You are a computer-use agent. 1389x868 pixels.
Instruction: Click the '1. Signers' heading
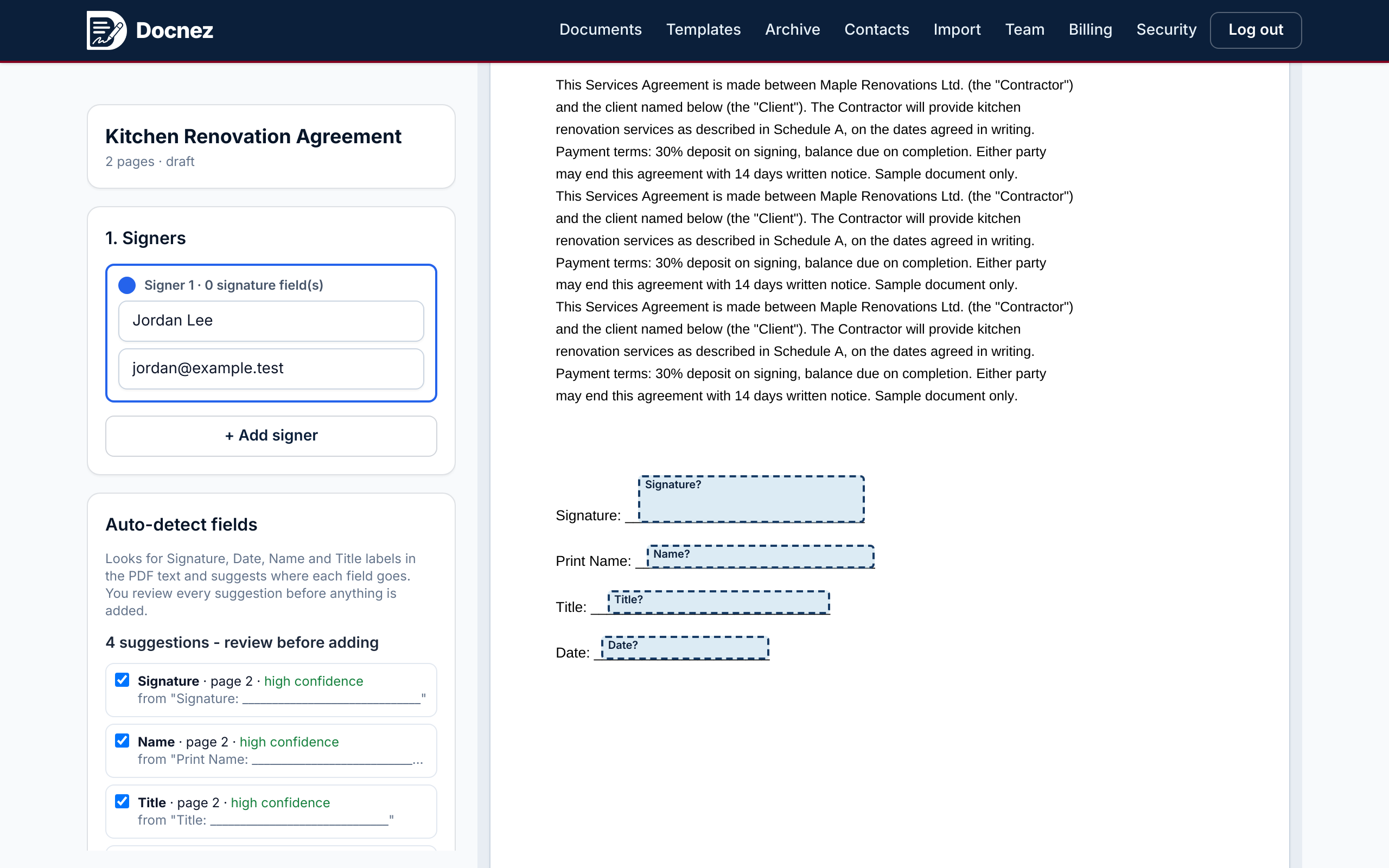point(145,238)
